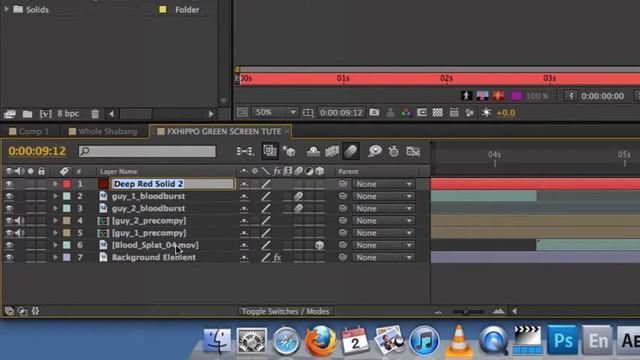
Task: Create new composition icon in Project panel
Action: 45,114
